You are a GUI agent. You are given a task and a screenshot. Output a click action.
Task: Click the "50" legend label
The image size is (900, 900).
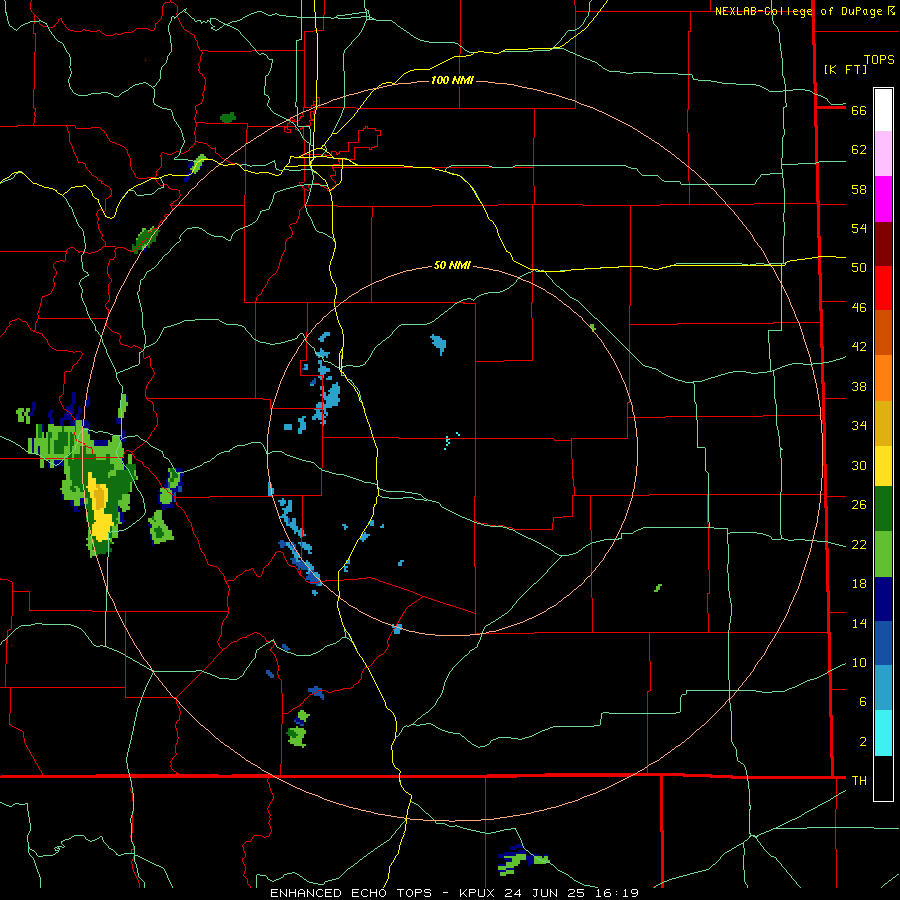pyautogui.click(x=859, y=268)
